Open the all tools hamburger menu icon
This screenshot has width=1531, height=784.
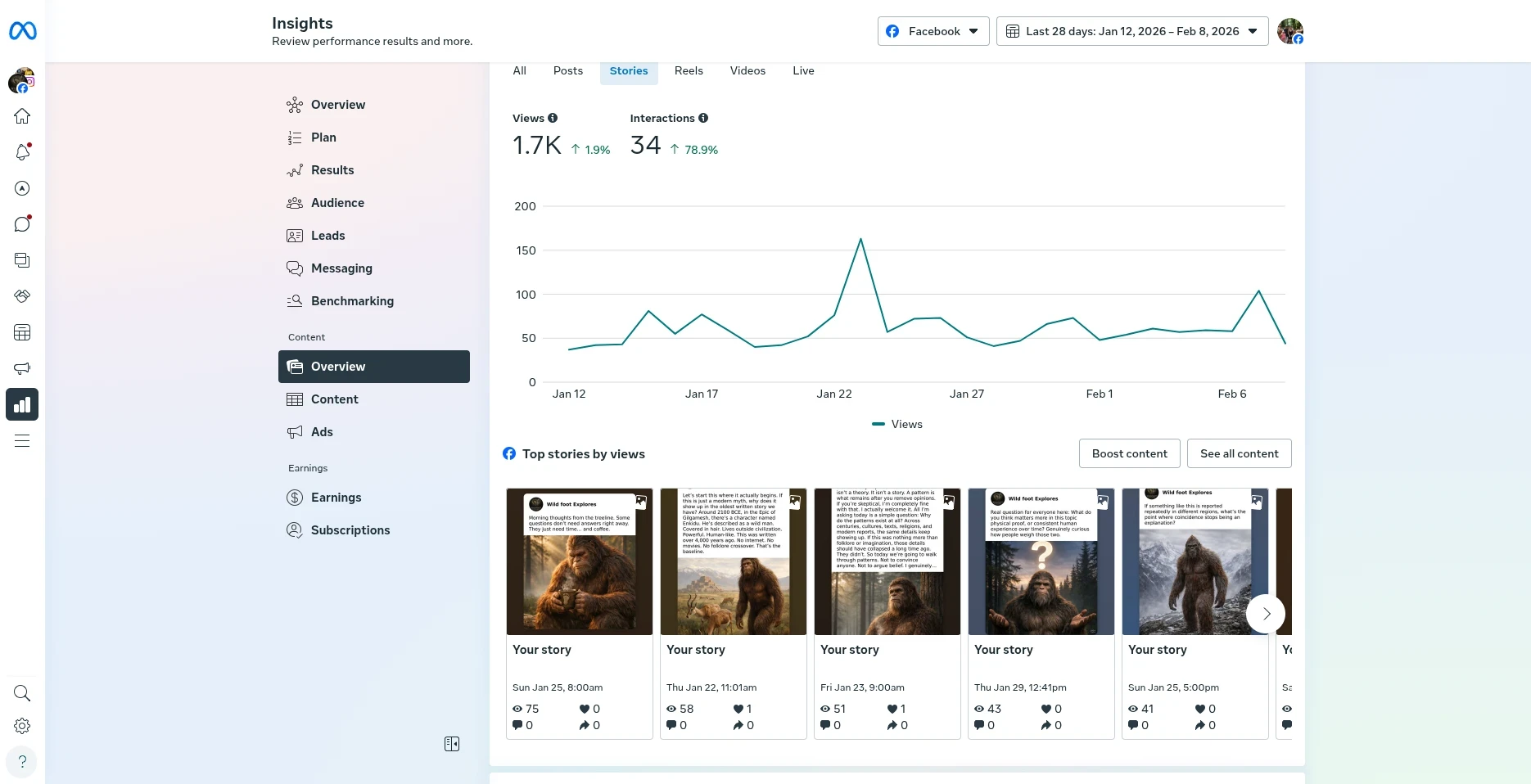point(22,441)
